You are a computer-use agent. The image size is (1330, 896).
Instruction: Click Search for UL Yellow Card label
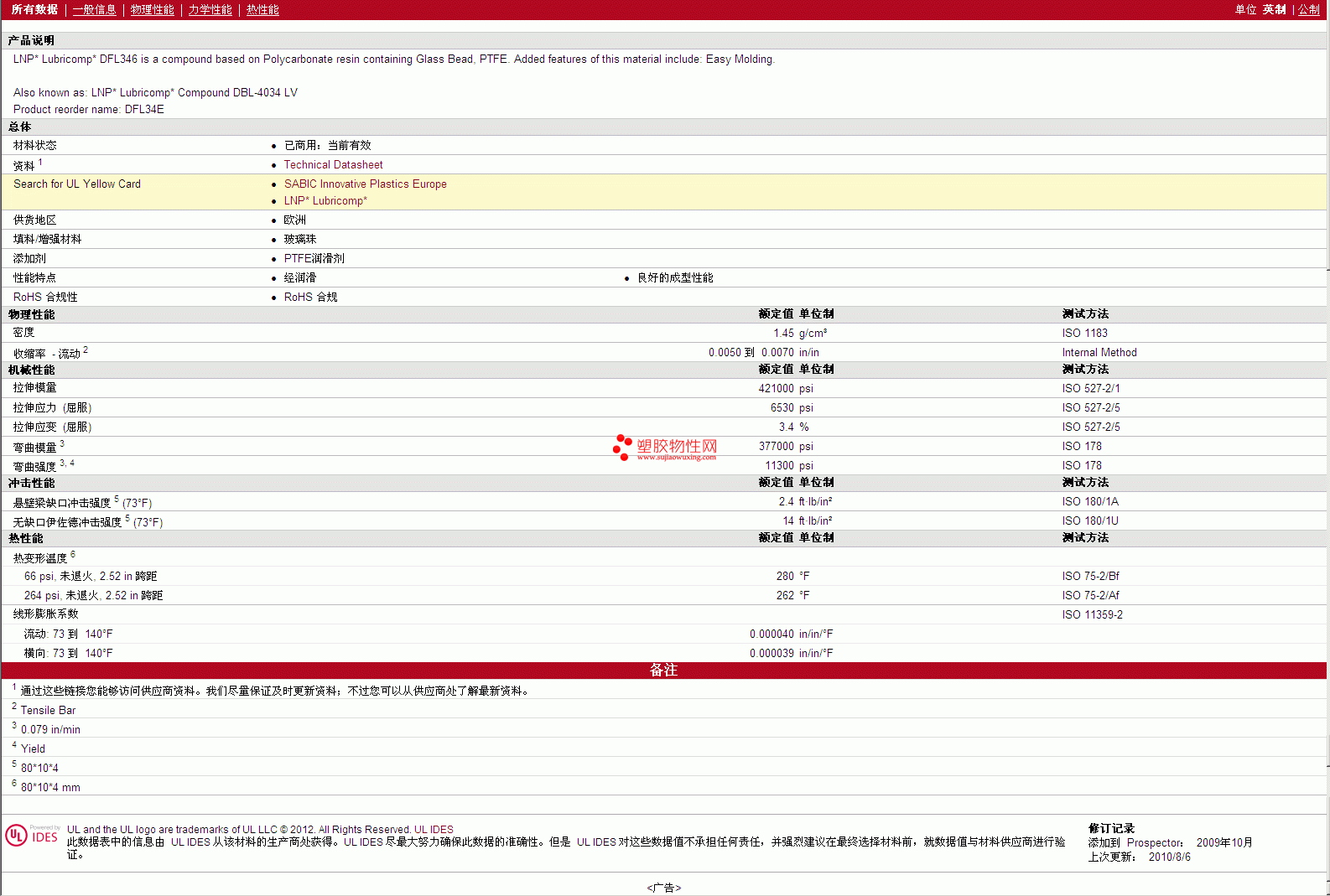77,184
